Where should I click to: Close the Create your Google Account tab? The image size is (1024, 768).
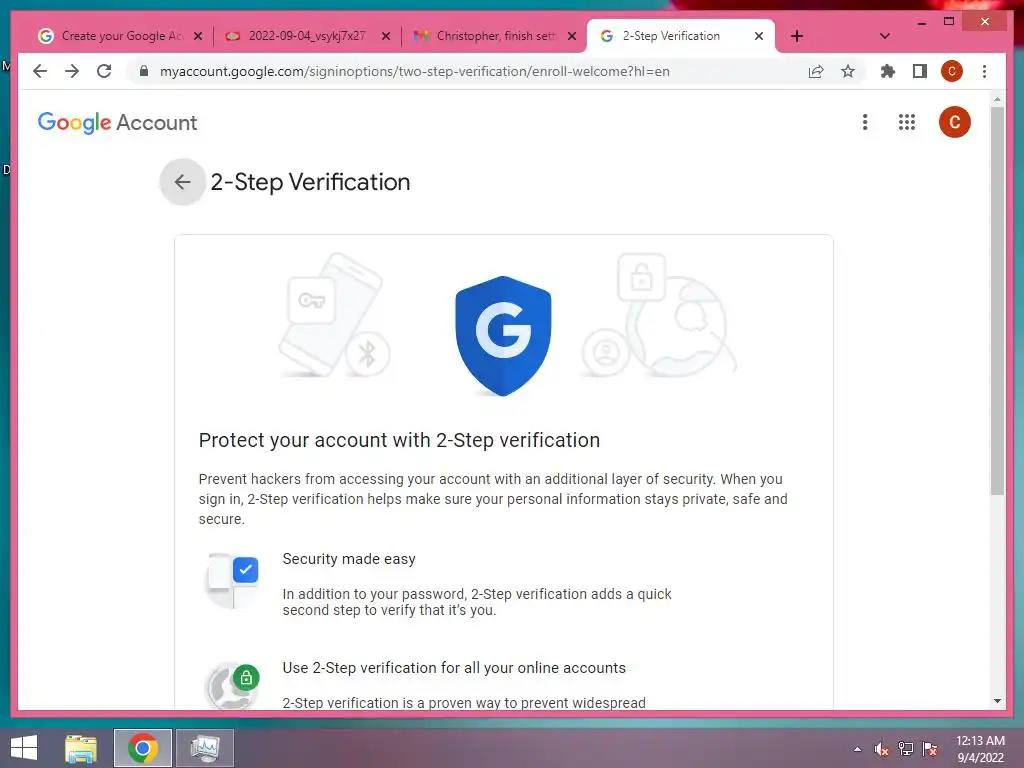198,37
